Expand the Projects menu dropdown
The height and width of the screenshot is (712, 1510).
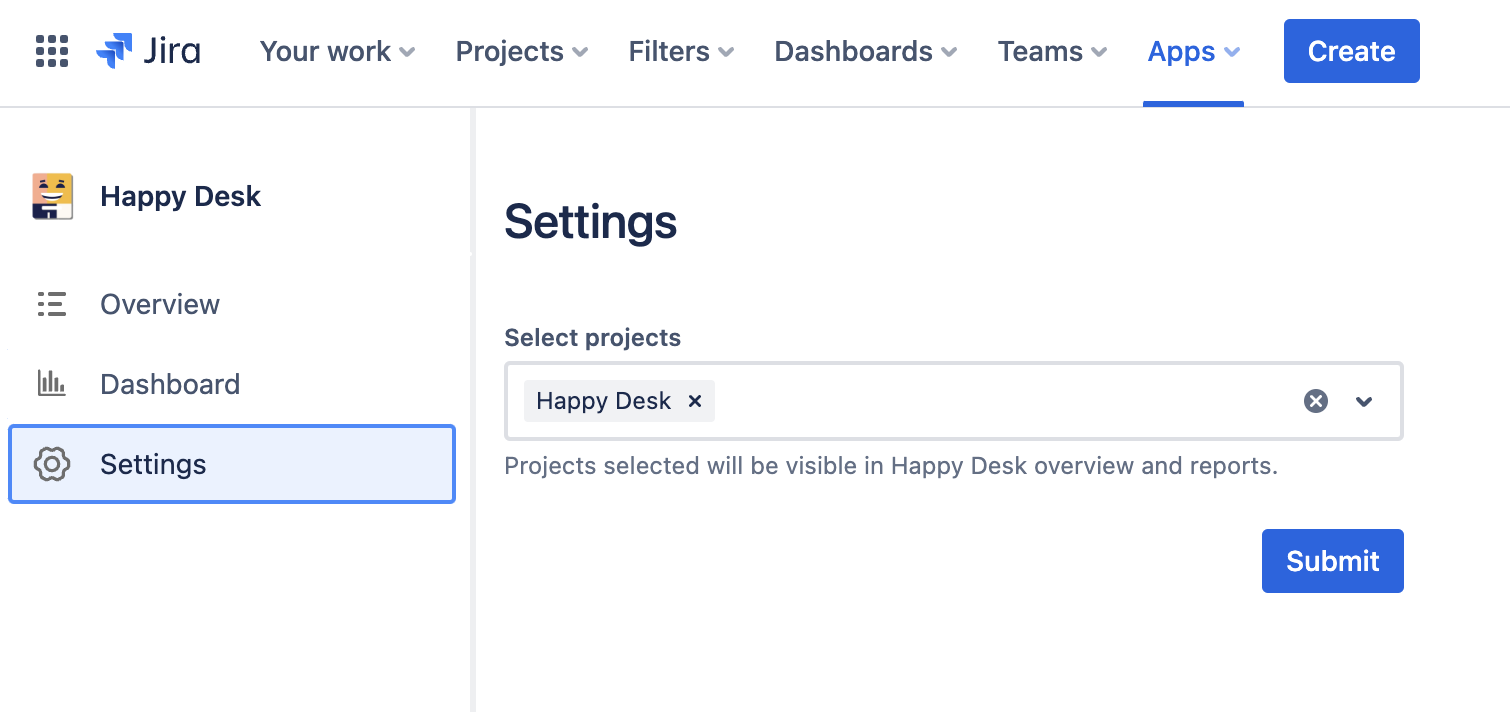coord(521,51)
